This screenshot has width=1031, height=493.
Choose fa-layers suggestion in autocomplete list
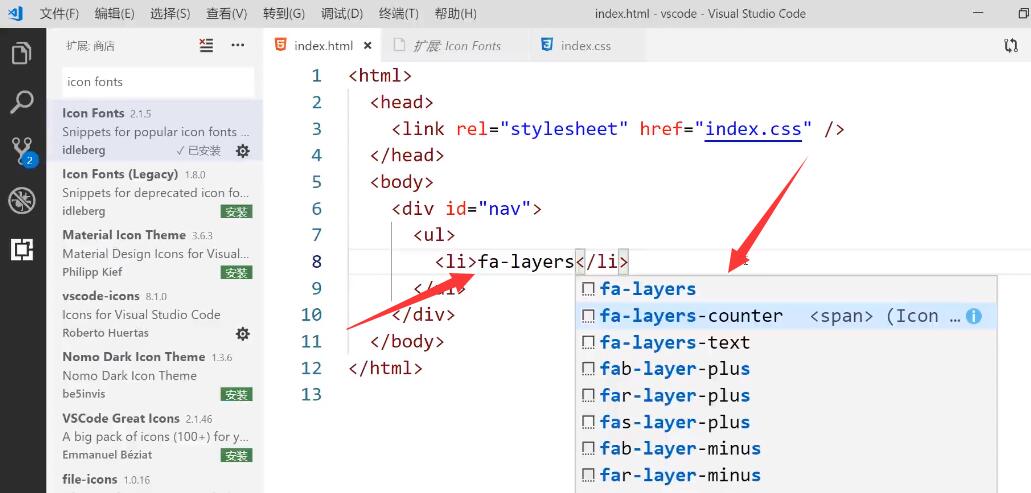(x=786, y=289)
